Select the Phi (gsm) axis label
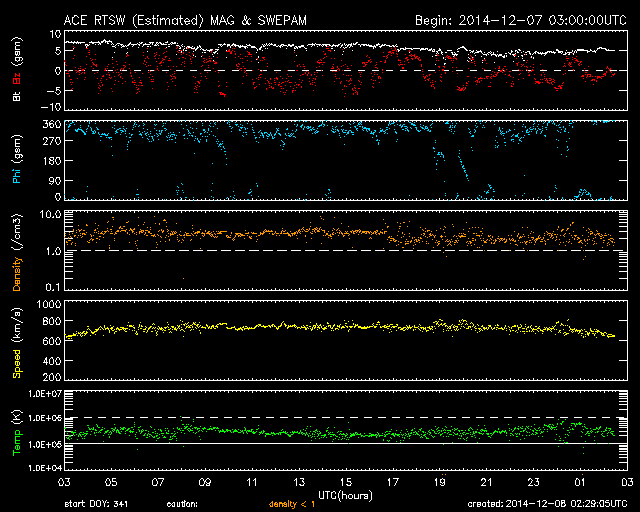640x512 pixels. pos(17,159)
